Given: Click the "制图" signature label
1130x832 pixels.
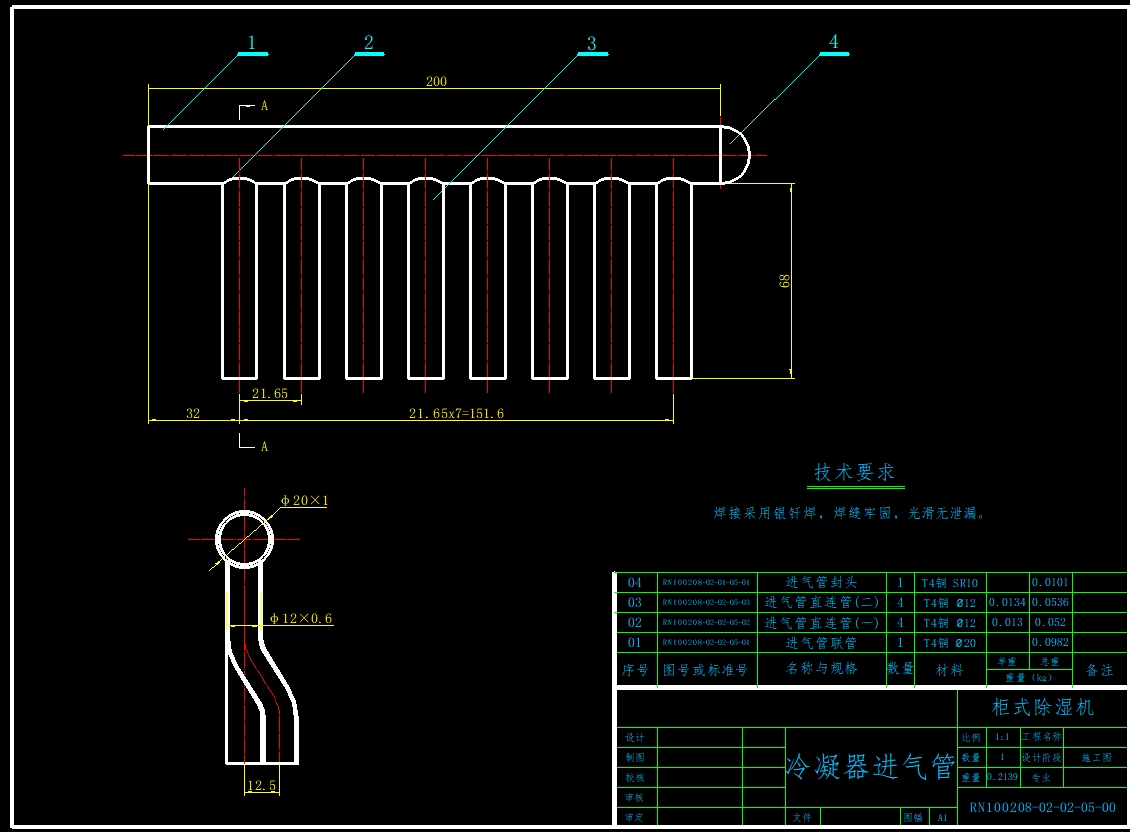Looking at the screenshot, I should pyautogui.click(x=634, y=758).
